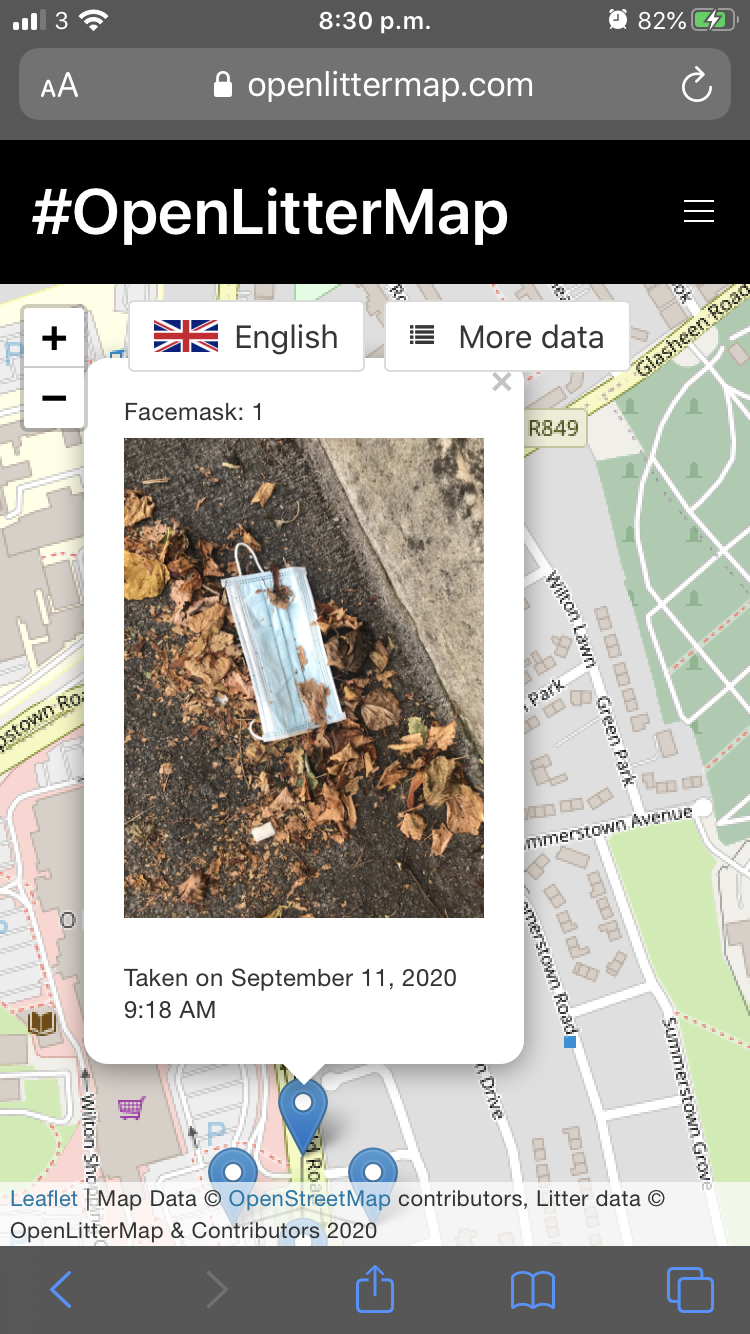Image resolution: width=750 pixels, height=1334 pixels.
Task: Open the Leaflet link in the footer
Action: [x=44, y=1197]
